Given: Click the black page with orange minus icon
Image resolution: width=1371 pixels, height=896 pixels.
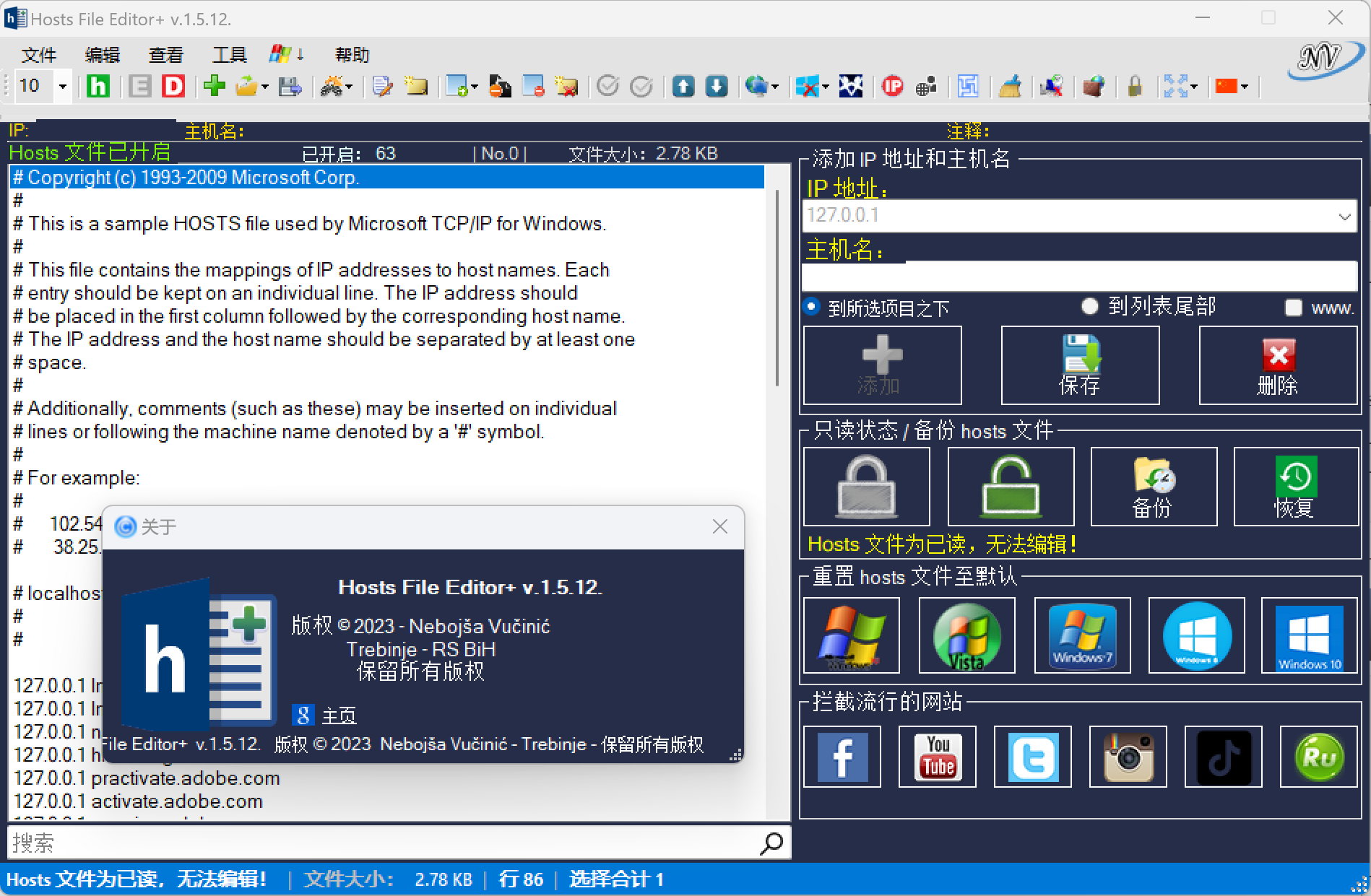Looking at the screenshot, I should coord(500,87).
